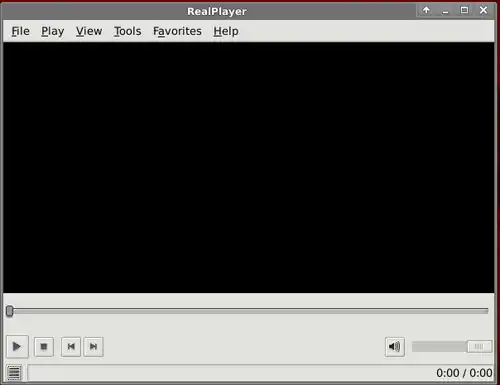Keep window on top with arrow icon
Viewport: 500px width, 385px height.
[x=426, y=10]
